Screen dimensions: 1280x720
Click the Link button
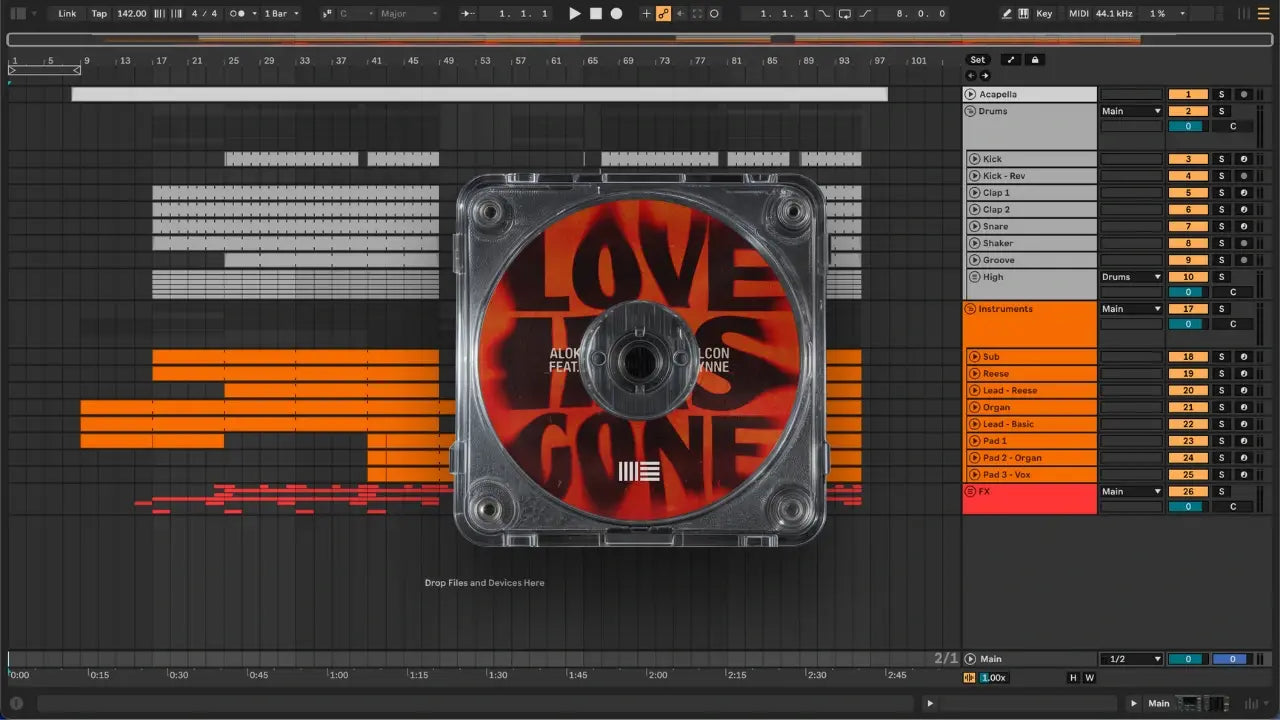coord(67,14)
